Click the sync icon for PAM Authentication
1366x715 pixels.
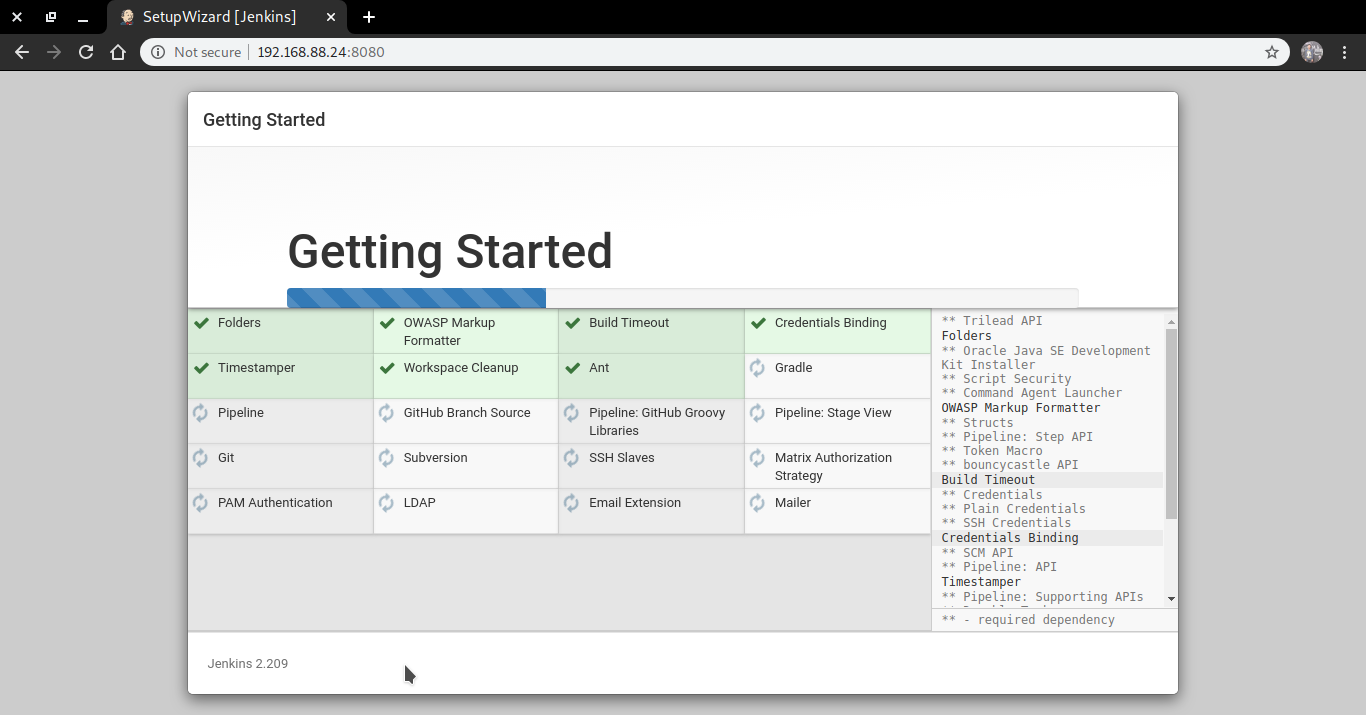(201, 503)
